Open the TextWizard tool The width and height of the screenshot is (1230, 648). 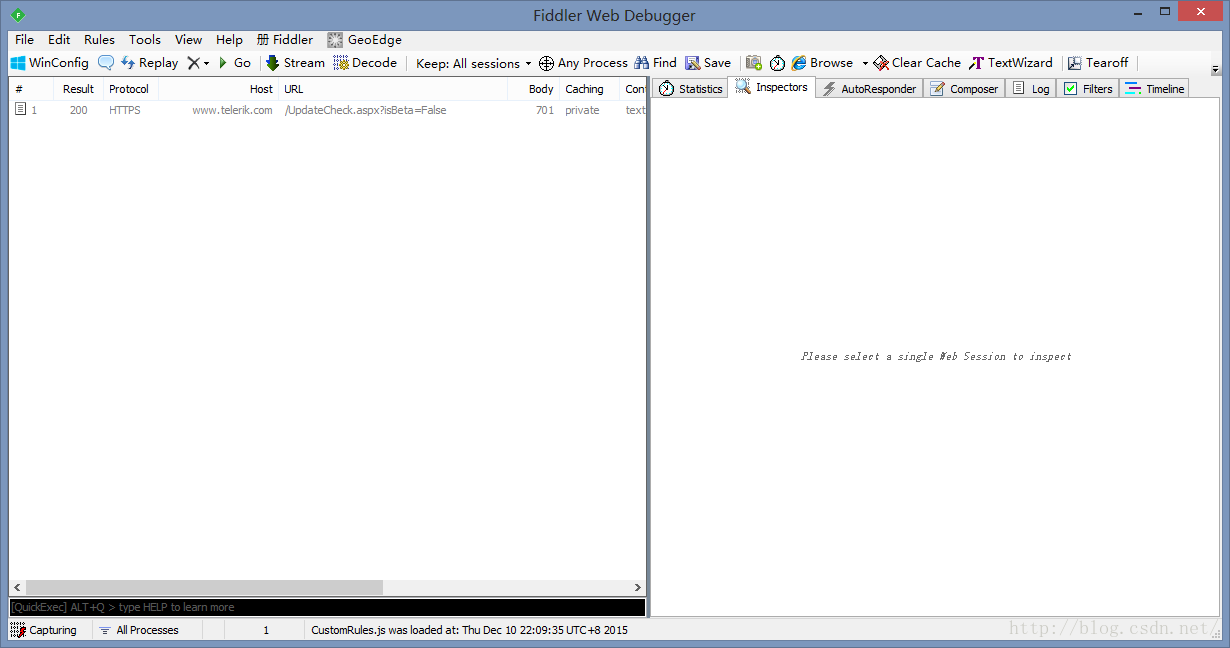(x=1011, y=63)
